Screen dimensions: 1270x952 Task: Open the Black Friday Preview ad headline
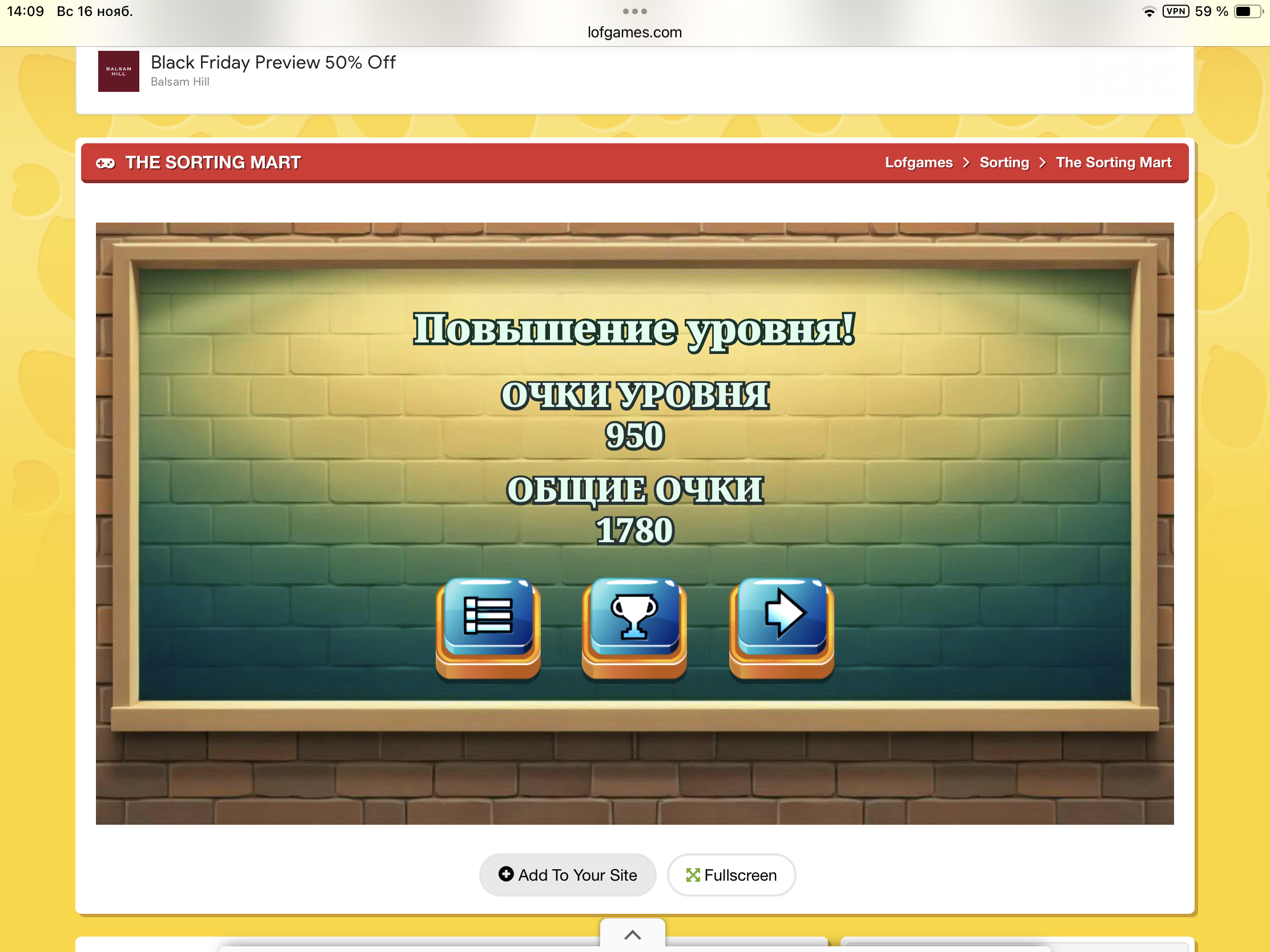[x=273, y=63]
